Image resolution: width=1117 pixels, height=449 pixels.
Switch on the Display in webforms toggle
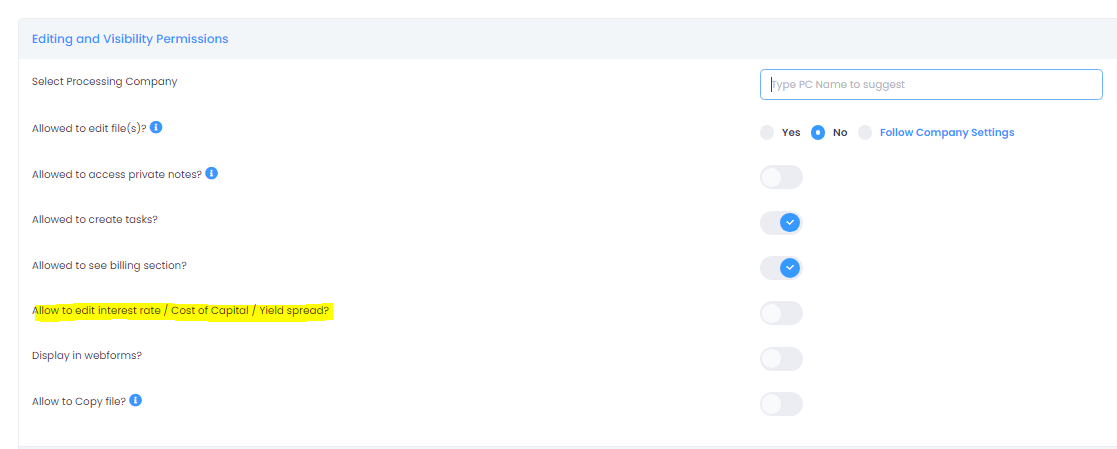[x=781, y=358]
